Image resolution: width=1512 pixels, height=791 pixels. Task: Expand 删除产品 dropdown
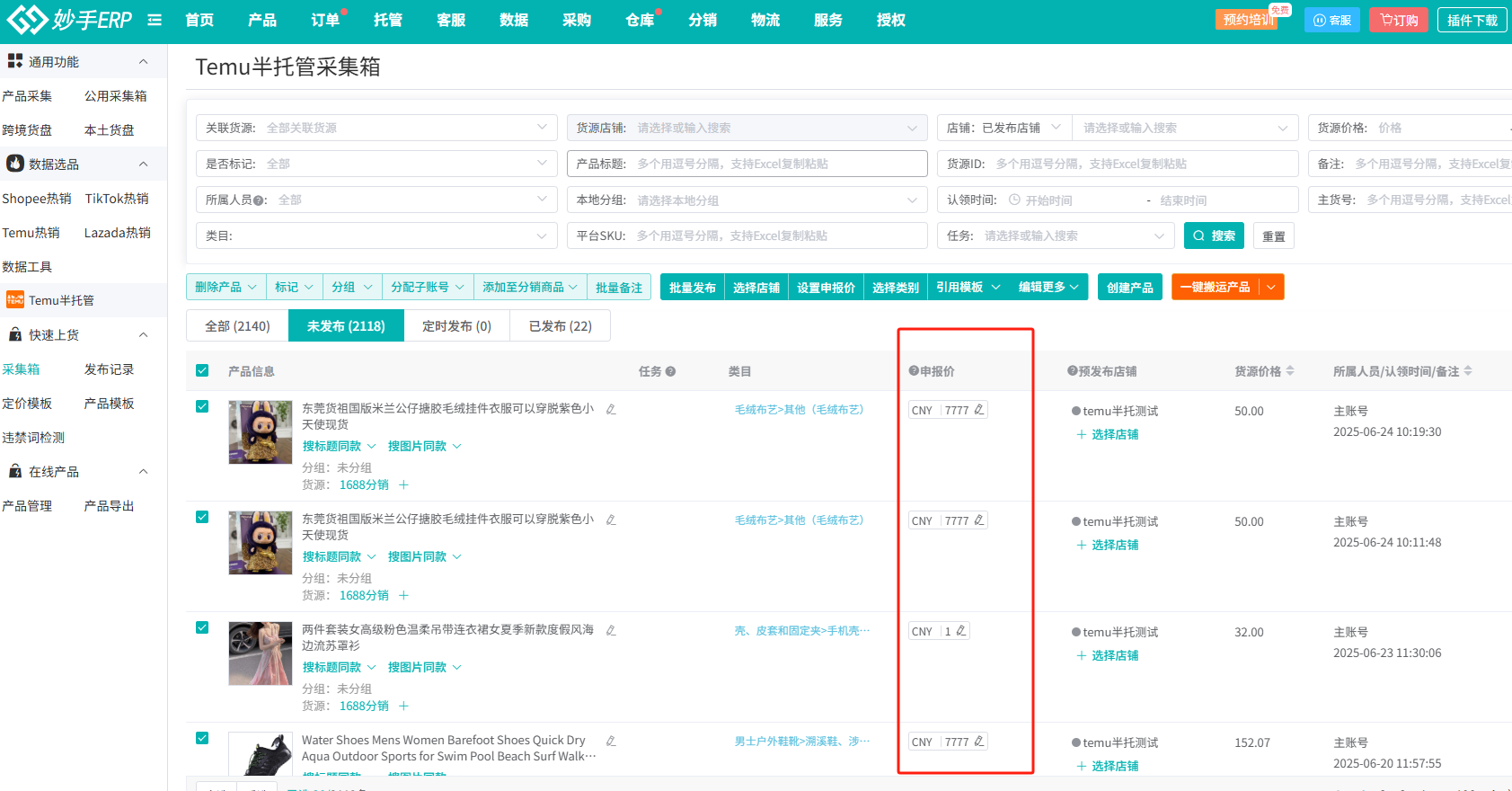[x=226, y=287]
